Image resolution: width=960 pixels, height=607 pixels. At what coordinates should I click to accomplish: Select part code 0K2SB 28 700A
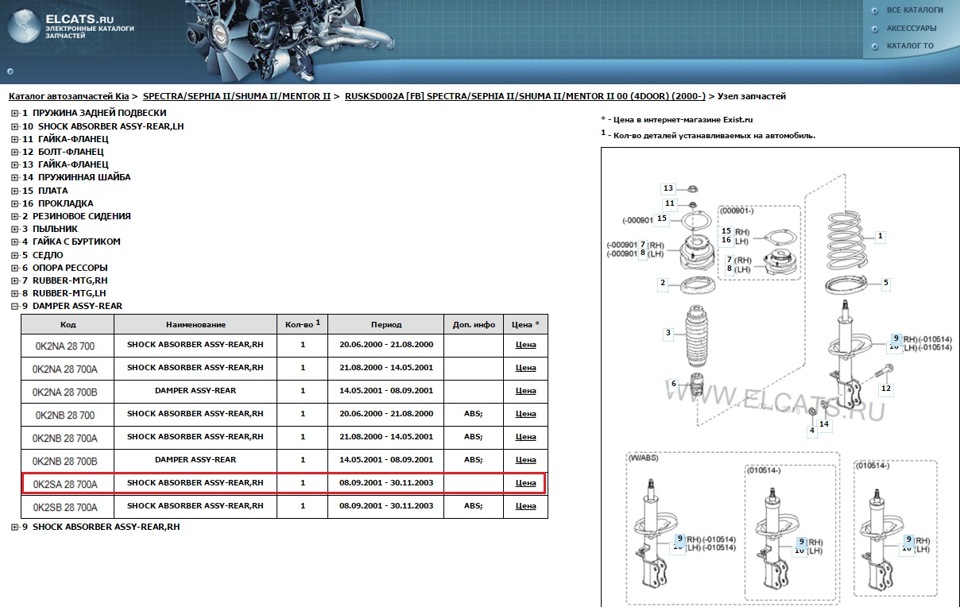point(65,508)
